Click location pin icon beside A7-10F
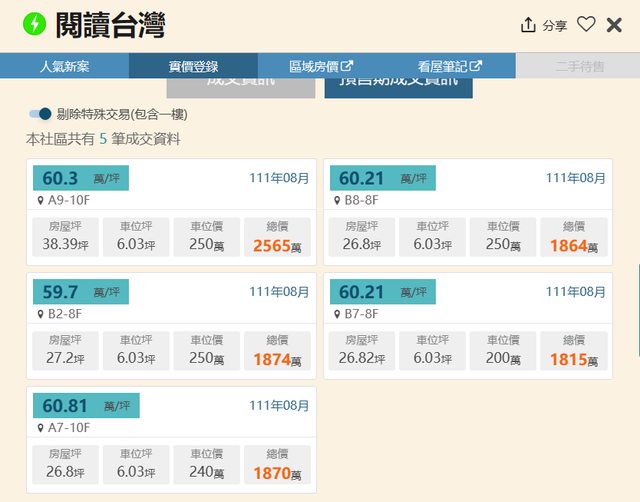Screen dimensions: 640x502 click(x=40, y=427)
